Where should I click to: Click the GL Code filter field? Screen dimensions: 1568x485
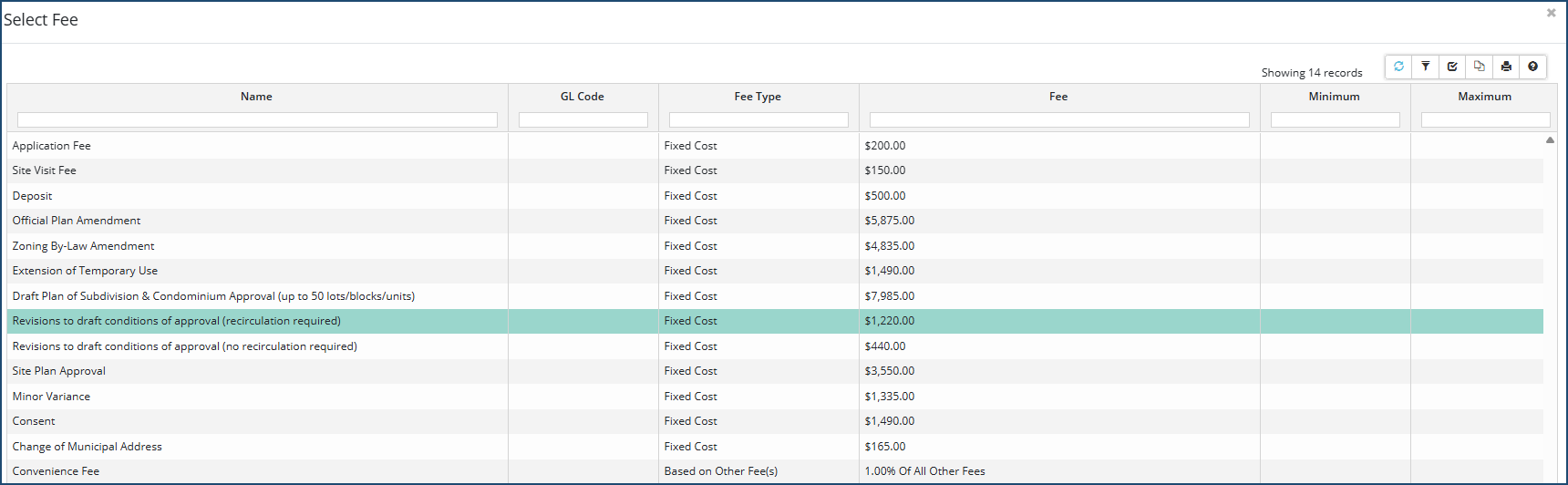coord(583,120)
